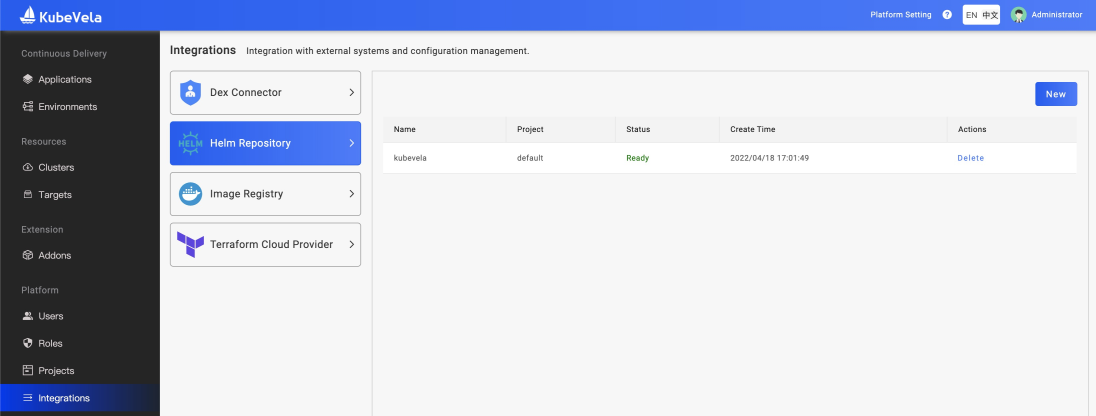Click the New button
The height and width of the screenshot is (416, 1096).
tap(1055, 94)
